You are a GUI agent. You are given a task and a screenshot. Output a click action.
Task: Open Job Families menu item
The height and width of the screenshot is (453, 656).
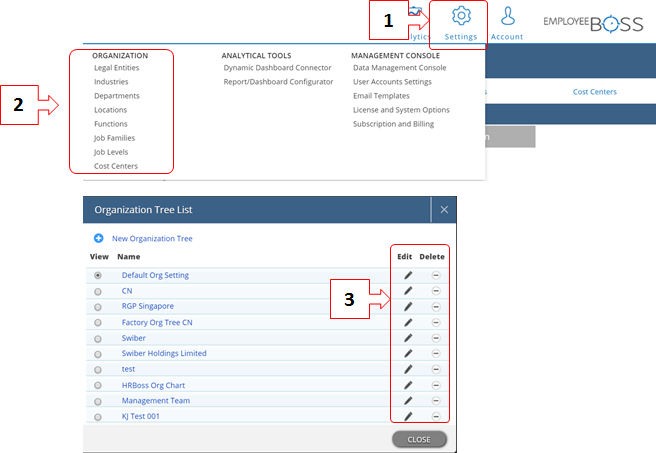coord(114,138)
